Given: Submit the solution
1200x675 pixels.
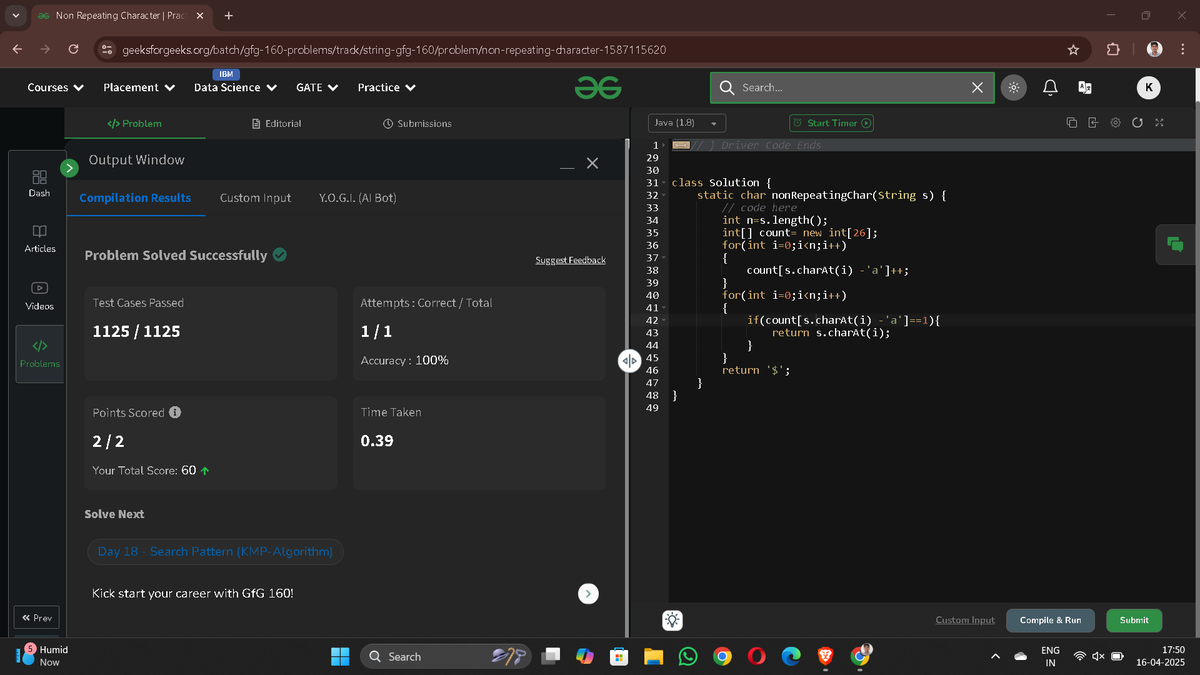Looking at the screenshot, I should [1134, 620].
